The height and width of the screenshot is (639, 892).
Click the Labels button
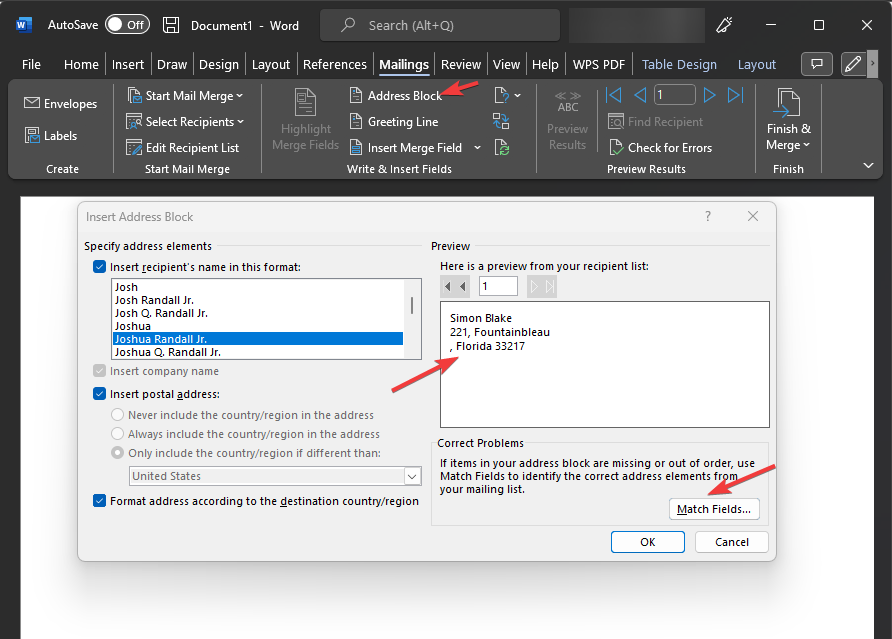pos(51,135)
